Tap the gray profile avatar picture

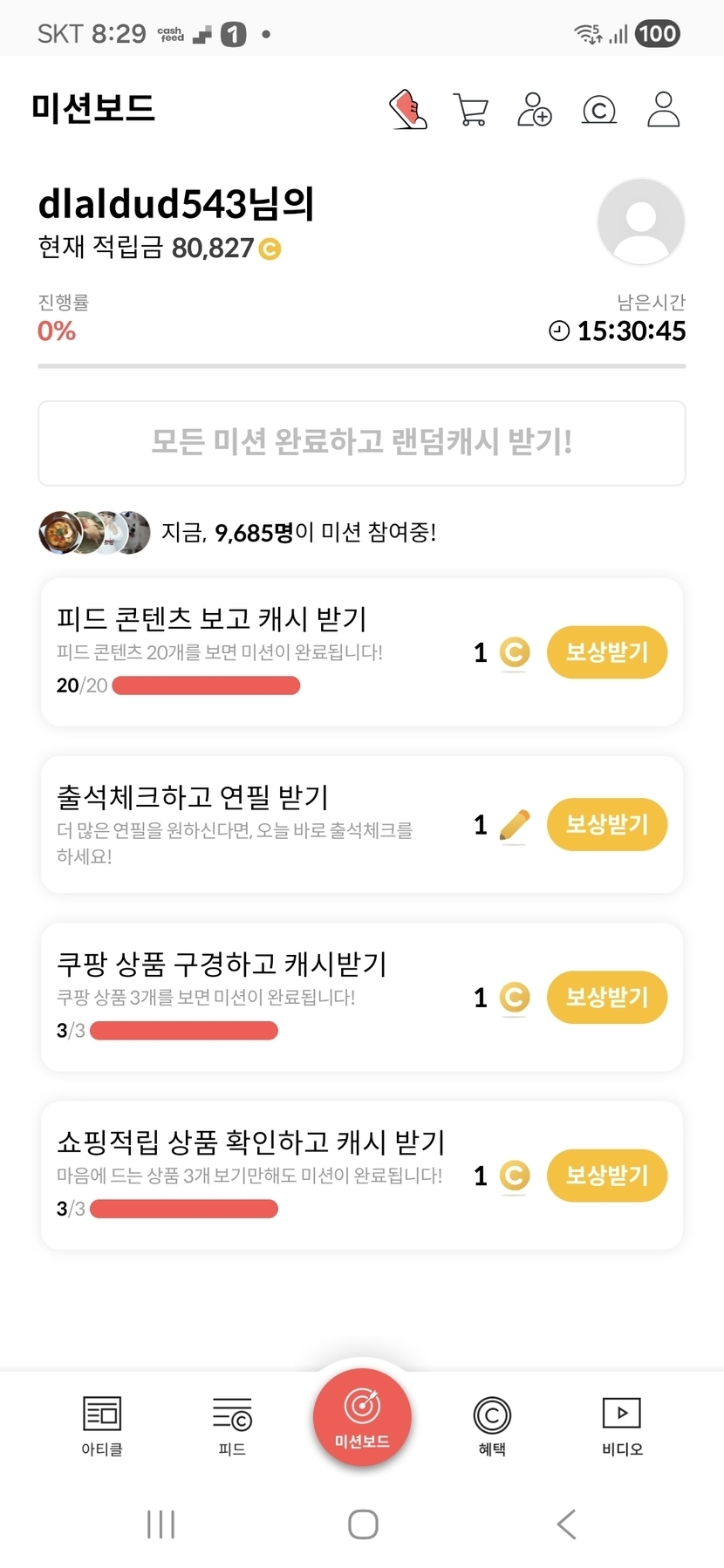pos(640,222)
